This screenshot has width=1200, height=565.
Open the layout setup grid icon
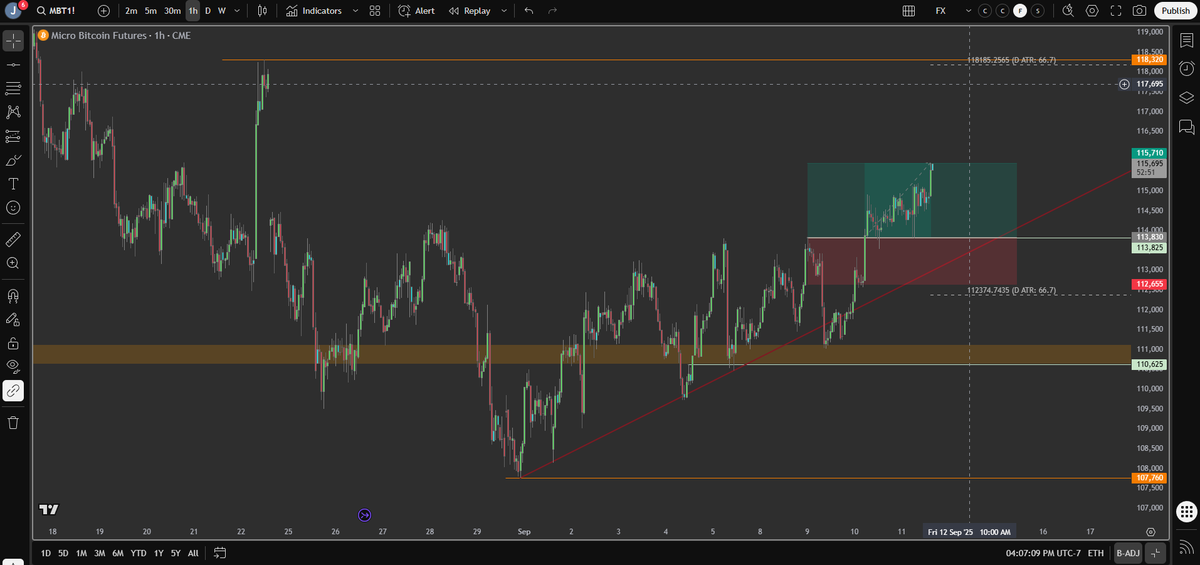[908, 10]
